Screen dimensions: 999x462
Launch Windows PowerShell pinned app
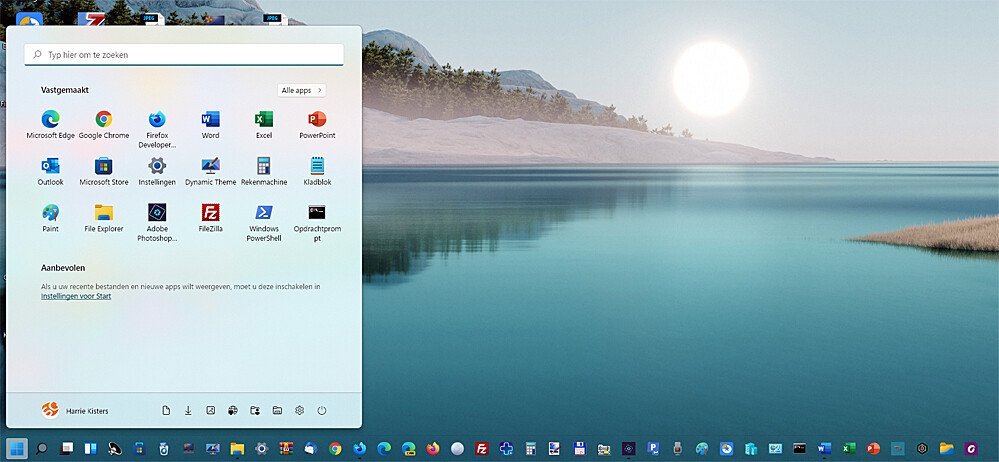coord(264,222)
